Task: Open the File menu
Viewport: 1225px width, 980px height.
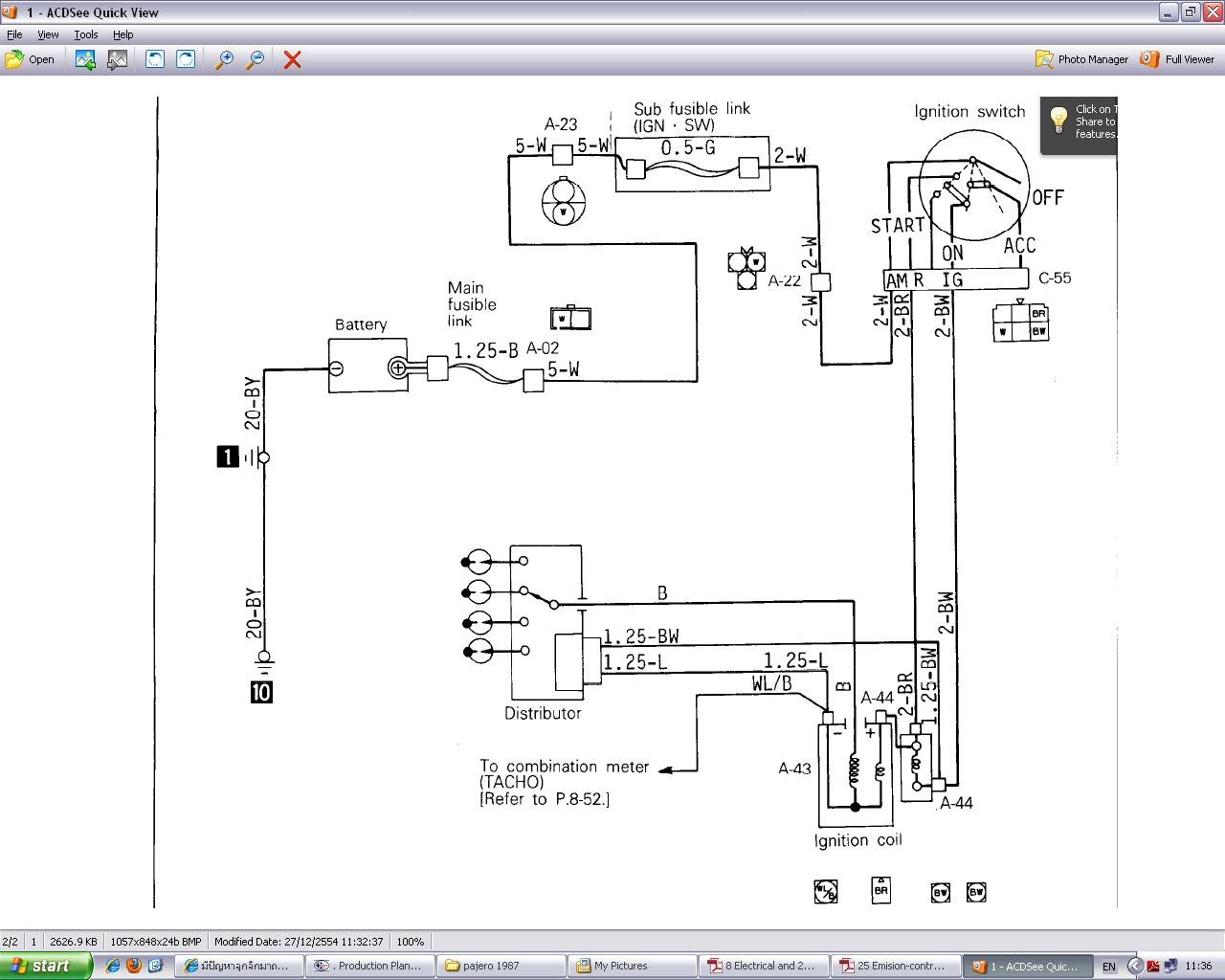Action: point(14,34)
